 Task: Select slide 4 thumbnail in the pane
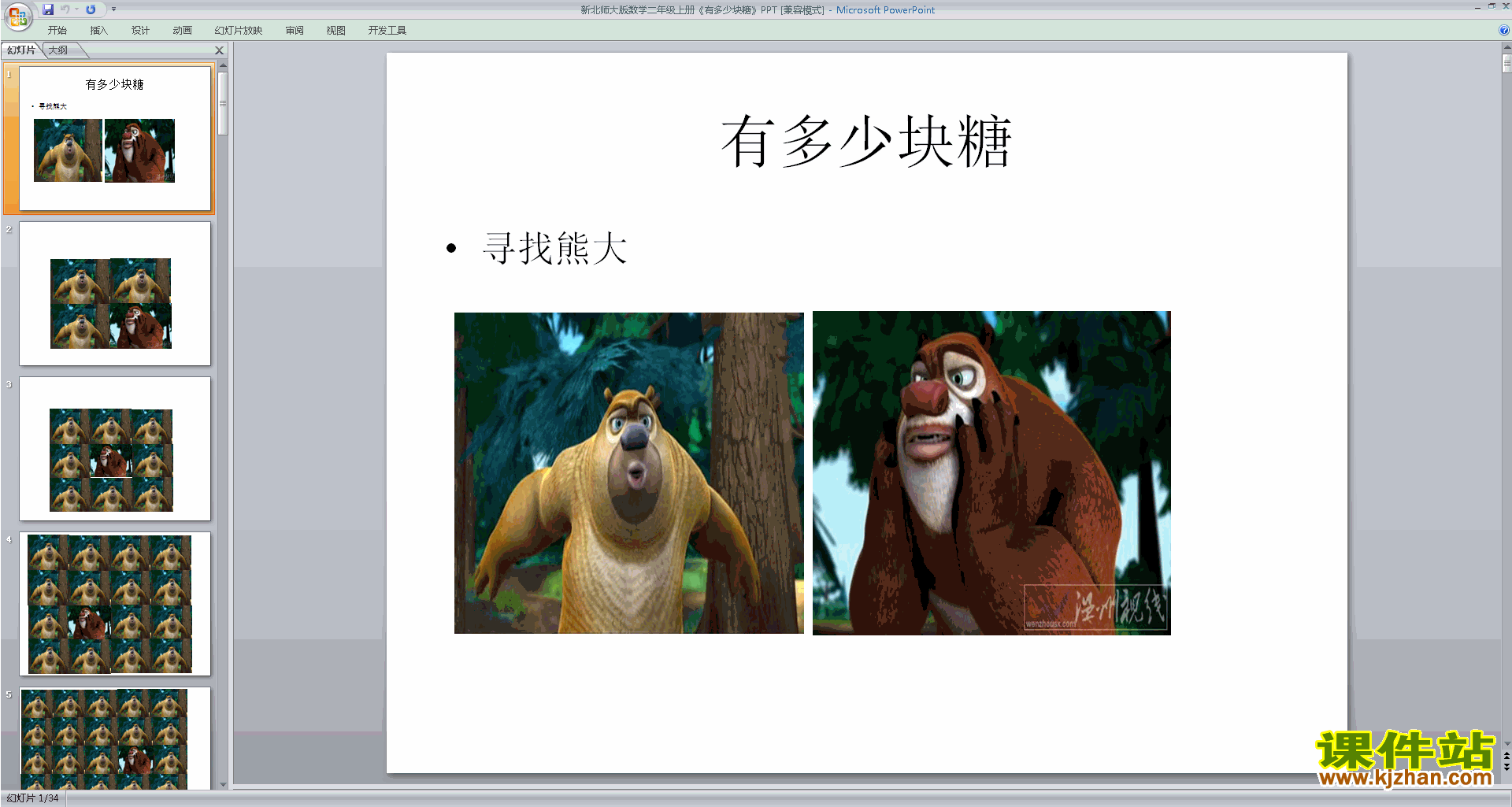tap(115, 604)
